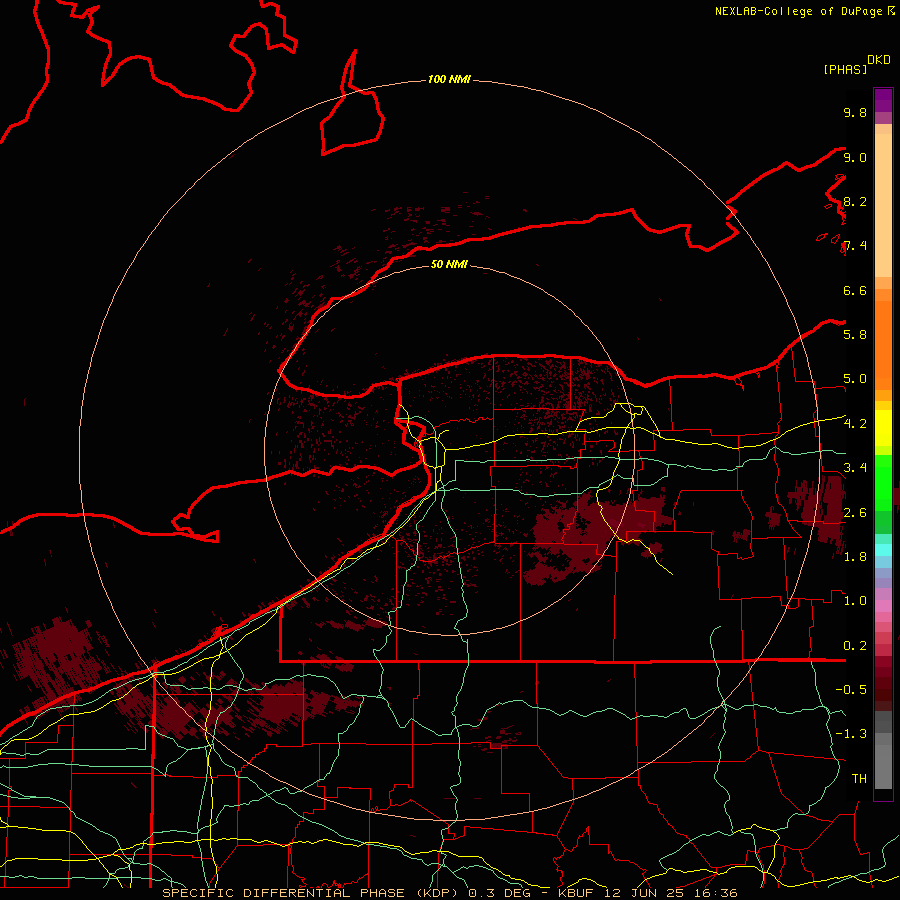Click the dark purple band of color scale
The image size is (900, 900).
tap(883, 100)
